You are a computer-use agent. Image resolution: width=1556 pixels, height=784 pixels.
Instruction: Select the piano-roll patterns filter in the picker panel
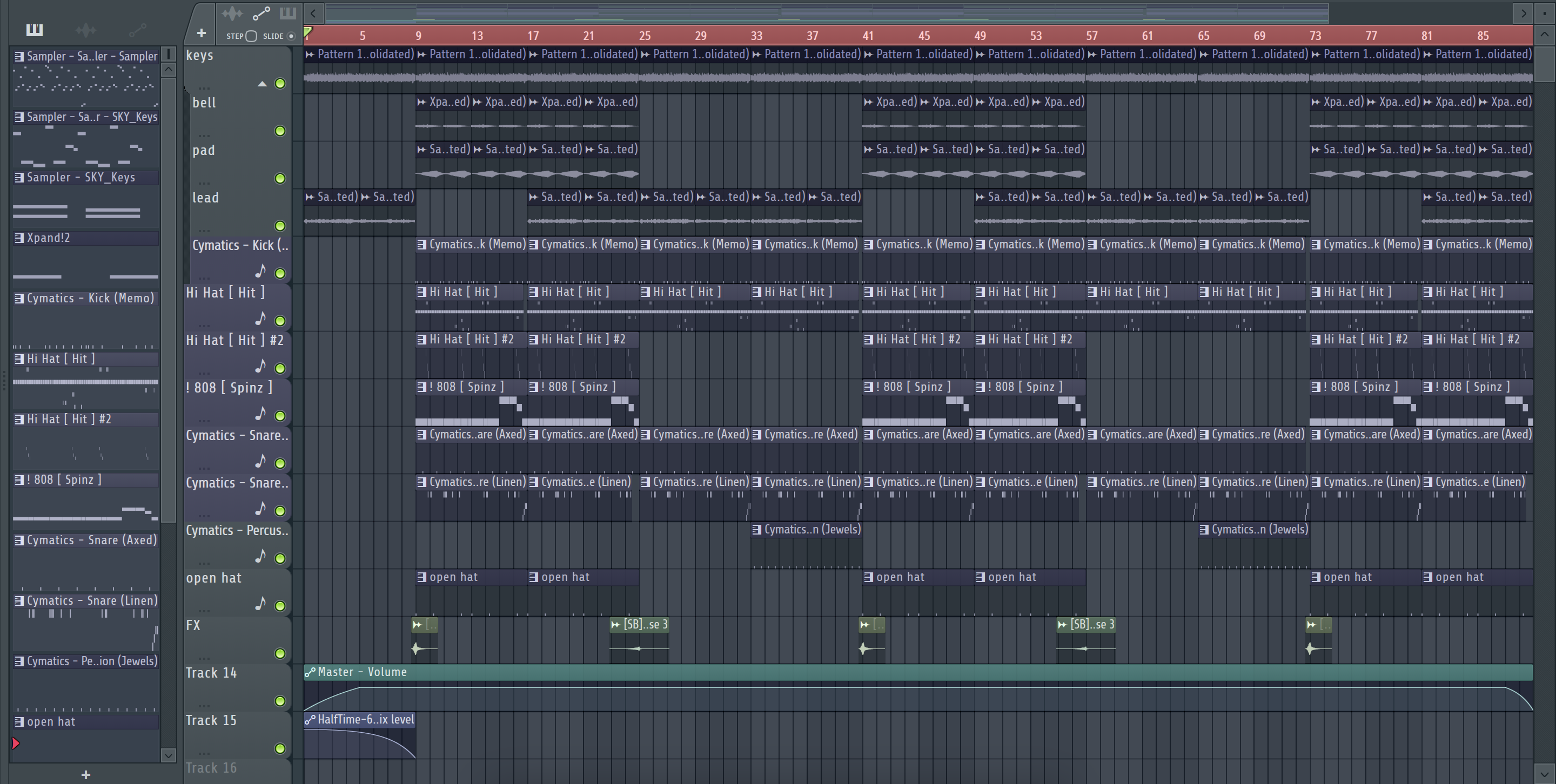[35, 30]
